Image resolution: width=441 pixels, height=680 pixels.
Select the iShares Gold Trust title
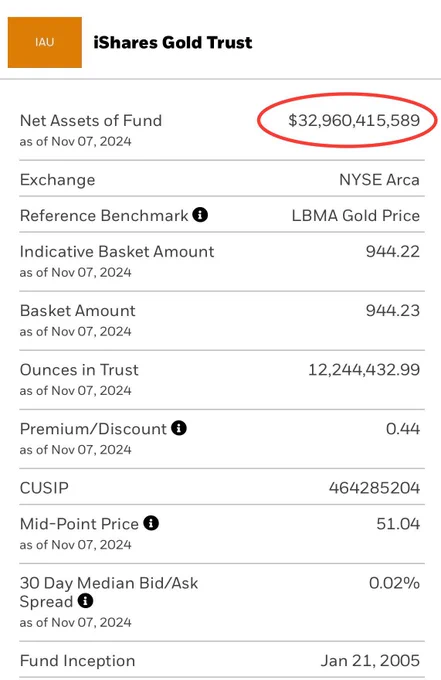173,42
